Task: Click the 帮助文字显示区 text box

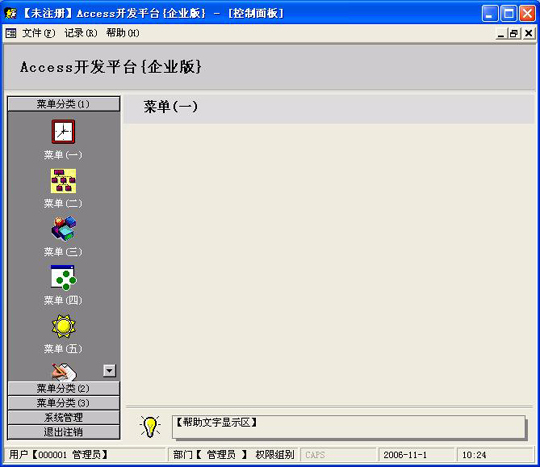Action: [x=349, y=427]
